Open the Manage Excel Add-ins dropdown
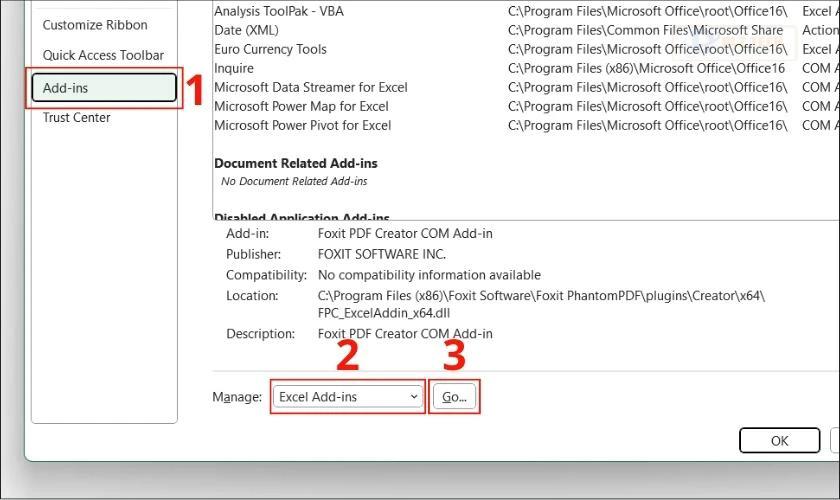This screenshot has width=840, height=500. click(348, 397)
